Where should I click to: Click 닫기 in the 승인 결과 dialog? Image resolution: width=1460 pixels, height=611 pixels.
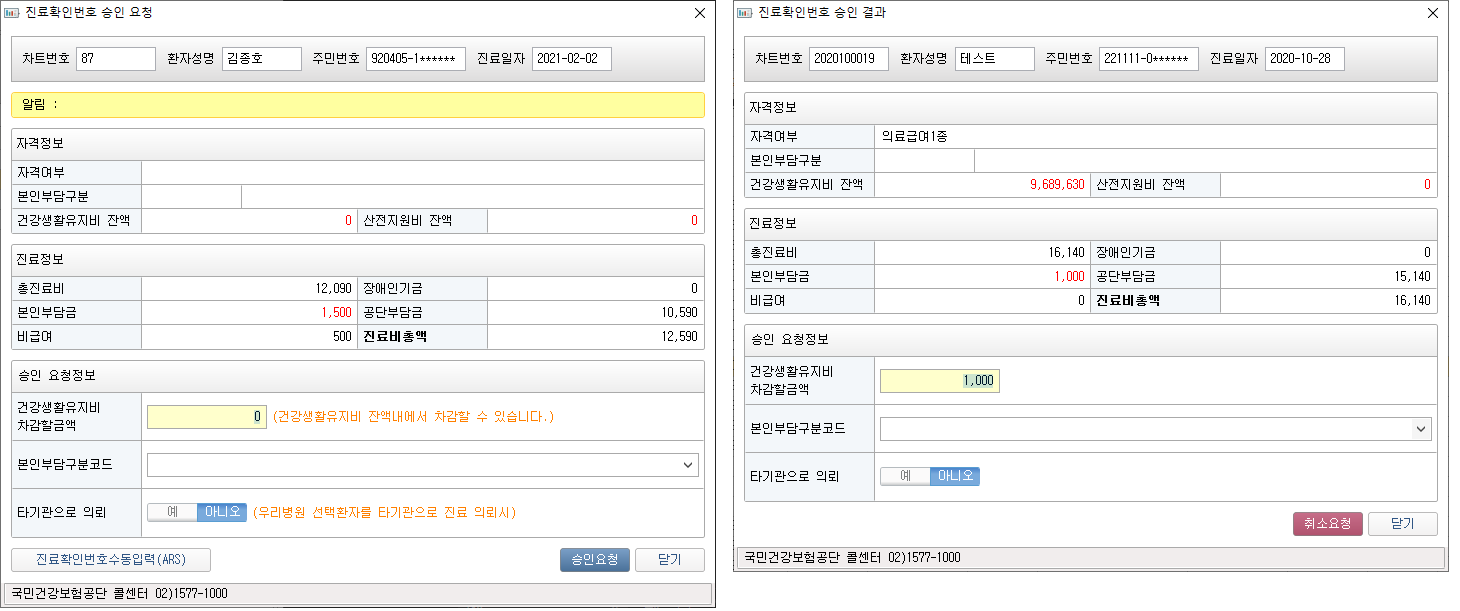pyautogui.click(x=1403, y=524)
